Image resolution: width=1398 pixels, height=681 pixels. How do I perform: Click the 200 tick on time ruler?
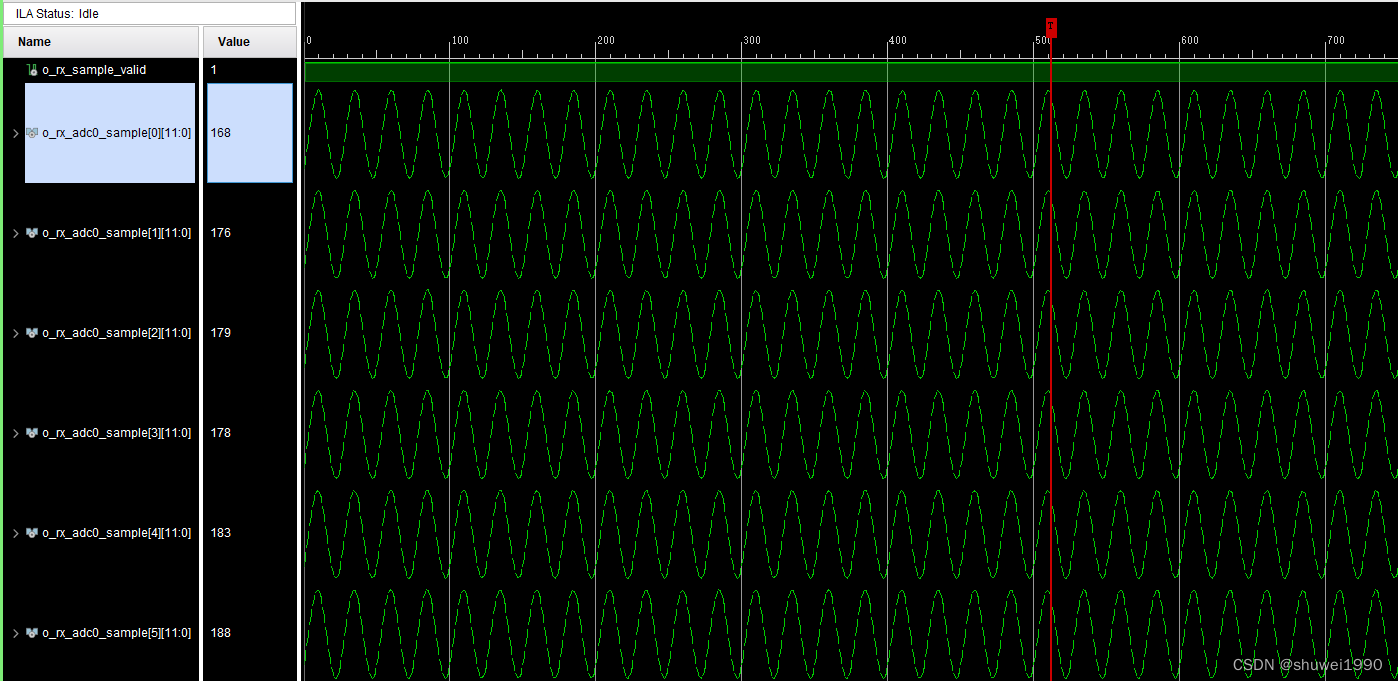605,40
